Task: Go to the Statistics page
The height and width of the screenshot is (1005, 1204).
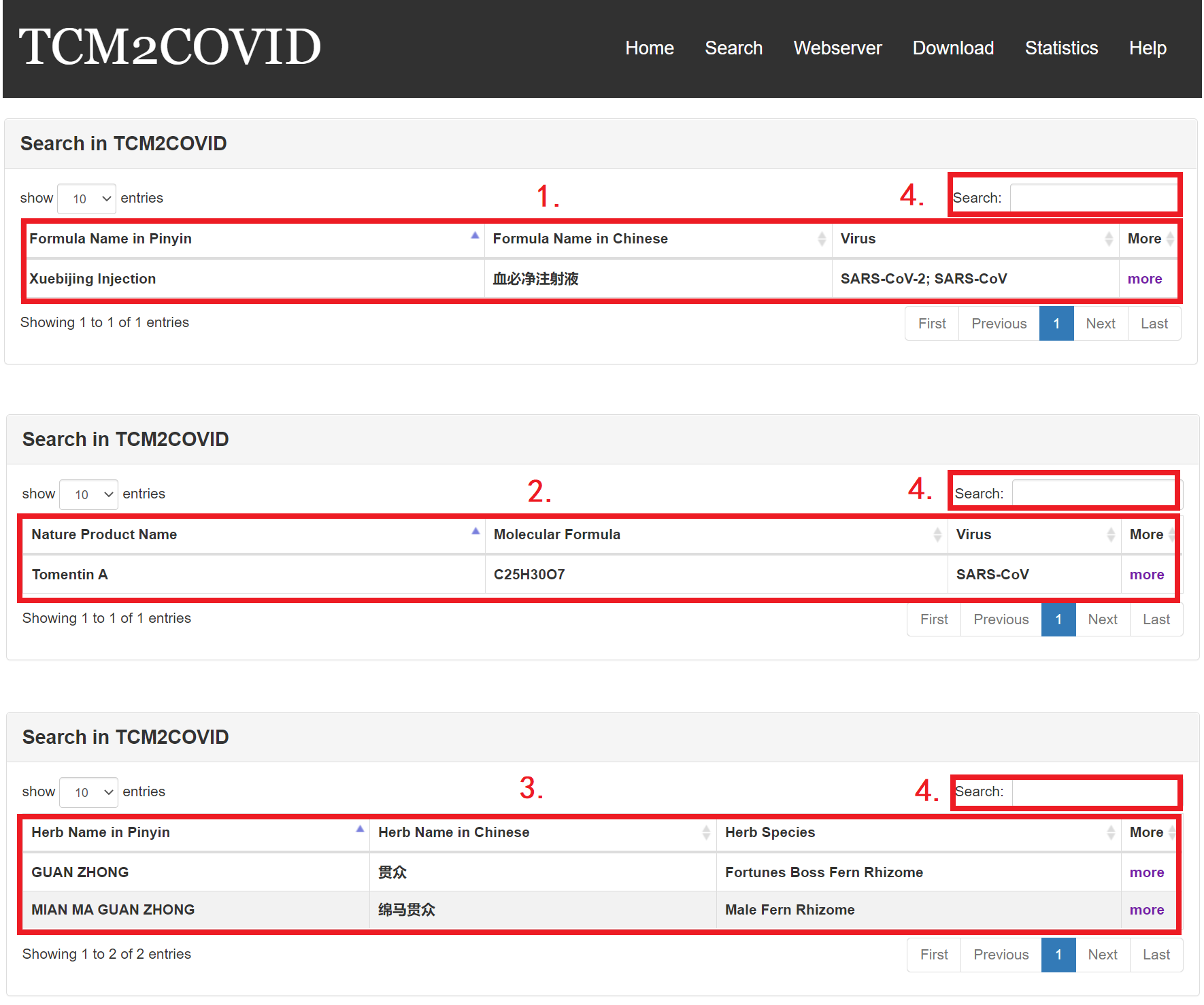Action: tap(1061, 48)
